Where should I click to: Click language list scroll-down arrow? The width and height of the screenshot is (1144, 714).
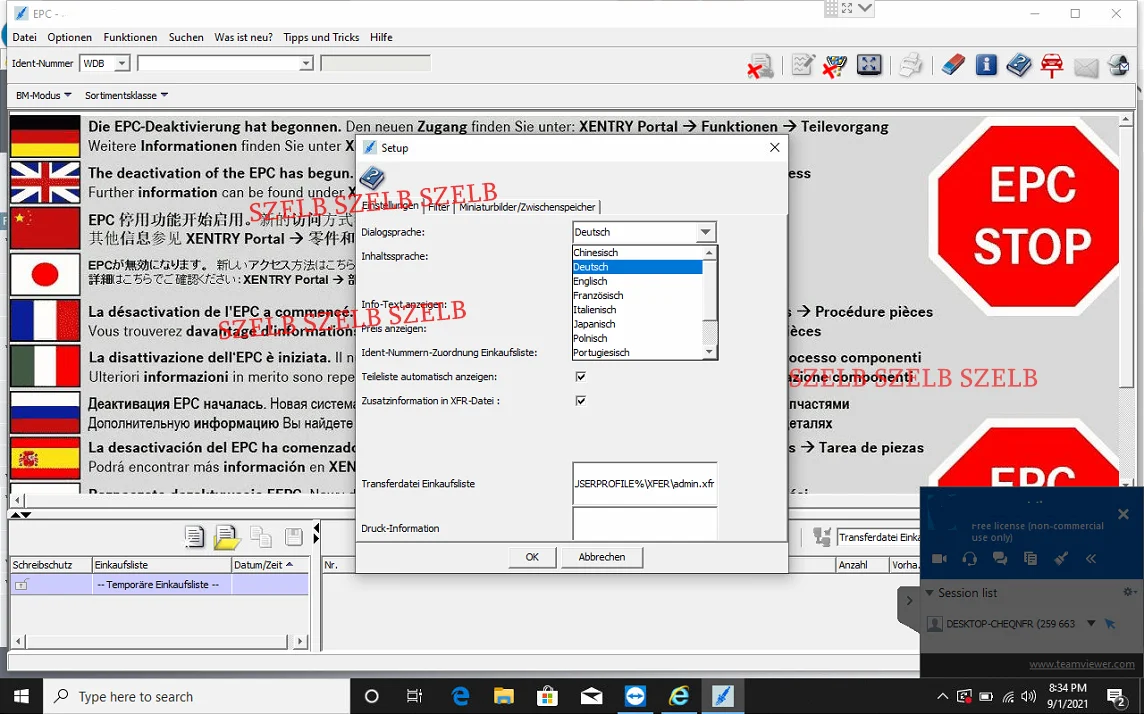coord(709,352)
